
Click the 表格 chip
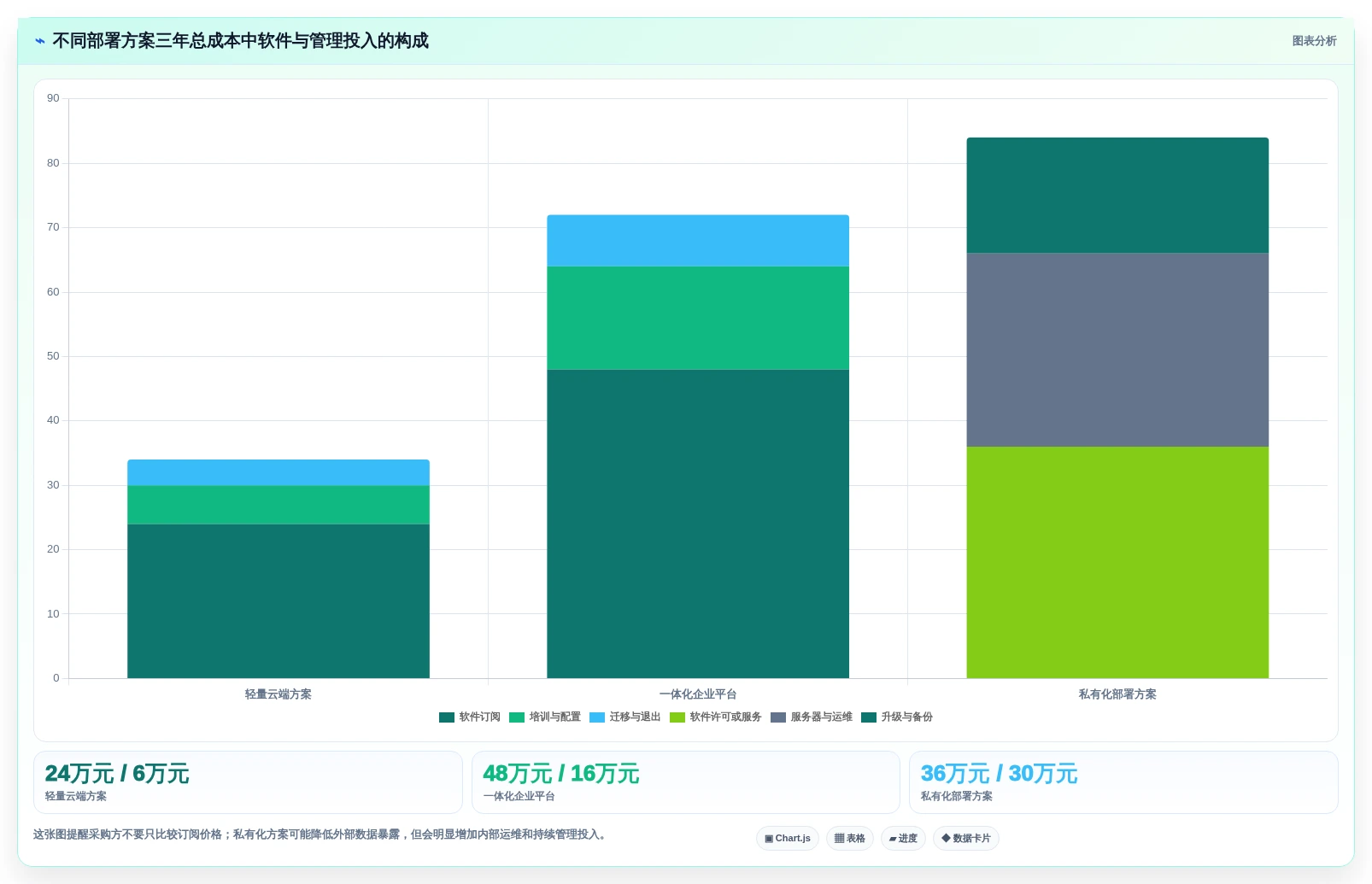coord(850,839)
